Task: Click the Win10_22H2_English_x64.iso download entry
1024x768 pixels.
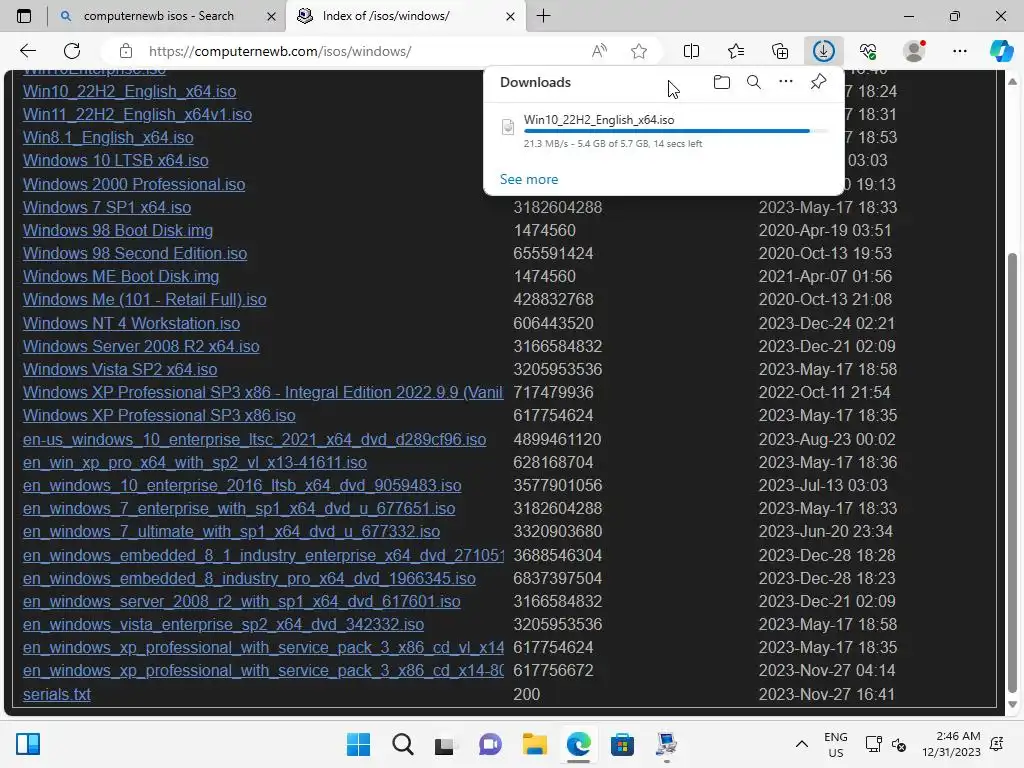Action: point(664,131)
